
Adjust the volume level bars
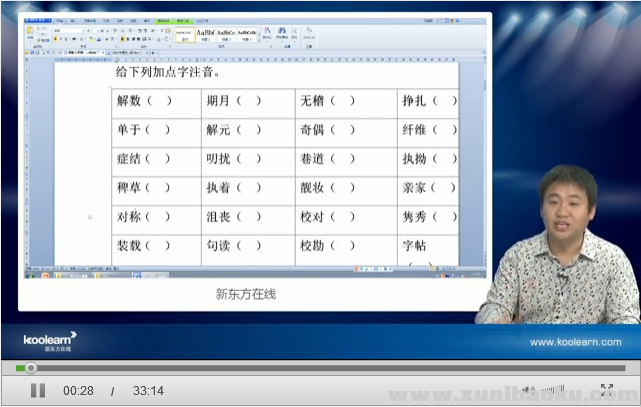click(552, 390)
